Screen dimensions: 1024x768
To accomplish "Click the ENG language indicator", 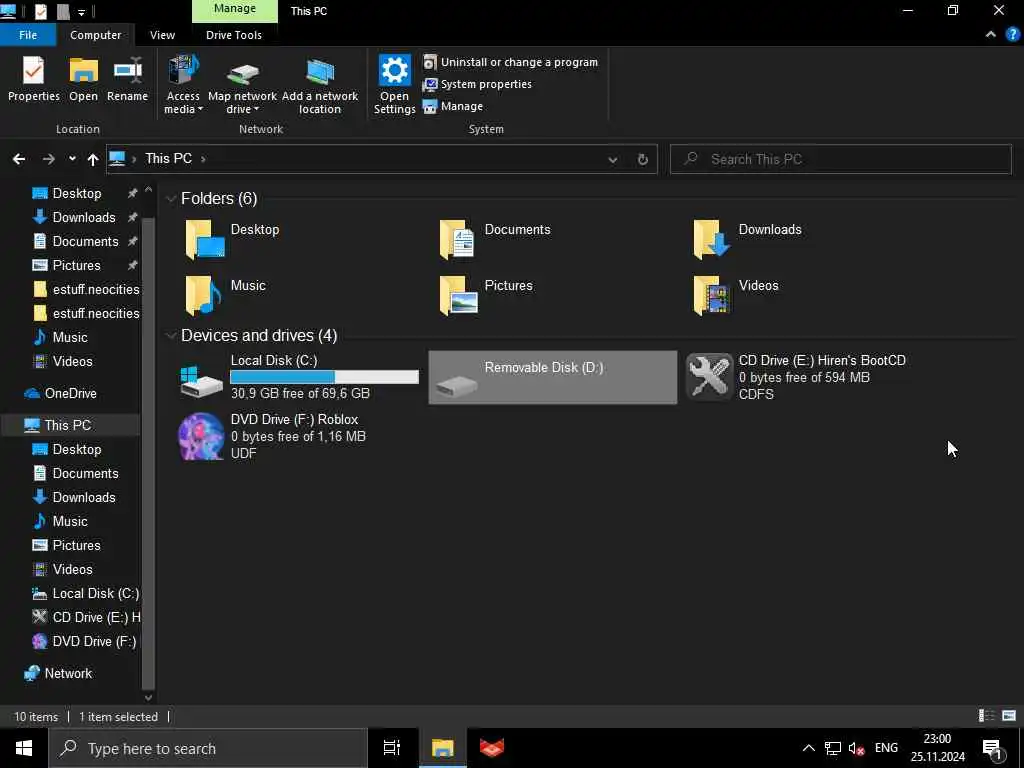I will [886, 748].
